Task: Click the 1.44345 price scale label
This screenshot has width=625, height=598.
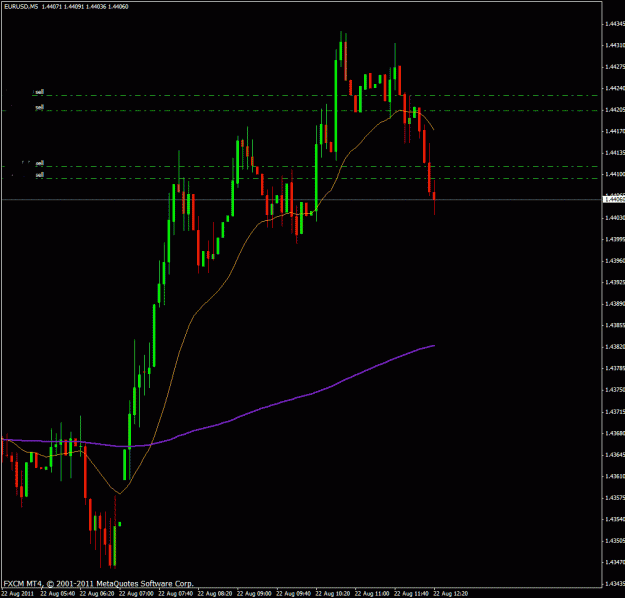Action: click(x=615, y=24)
